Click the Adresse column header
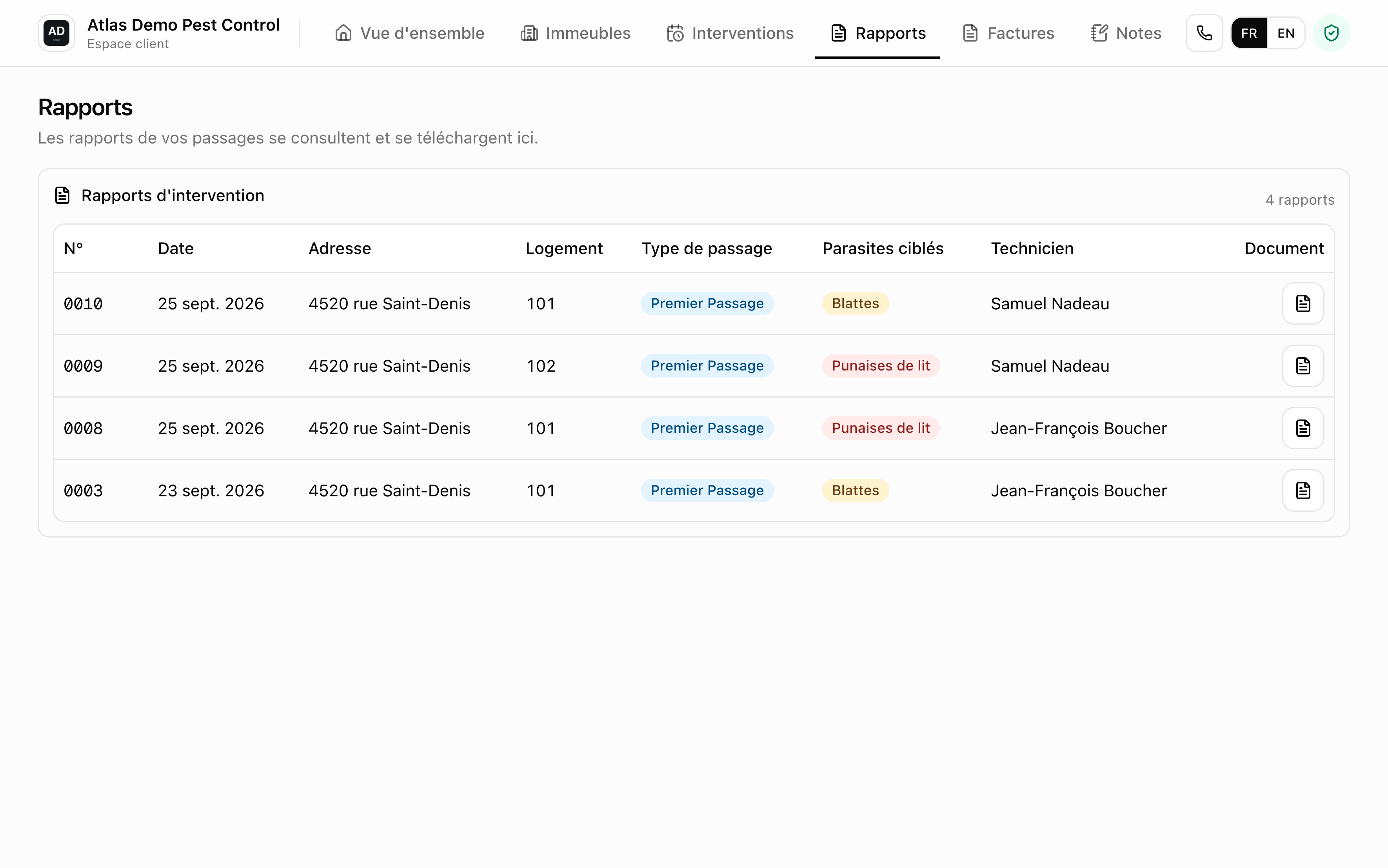The width and height of the screenshot is (1388, 868). (x=340, y=249)
